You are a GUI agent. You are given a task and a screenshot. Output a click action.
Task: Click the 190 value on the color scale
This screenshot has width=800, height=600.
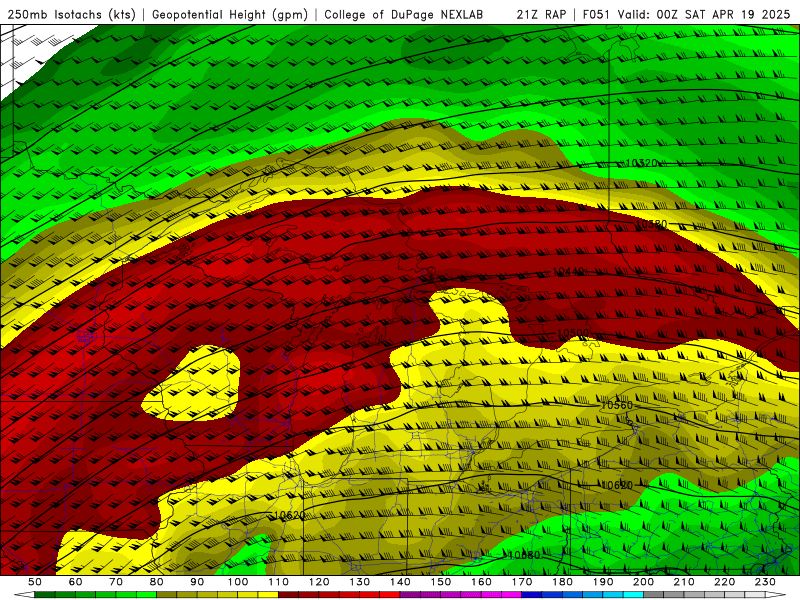(603, 582)
